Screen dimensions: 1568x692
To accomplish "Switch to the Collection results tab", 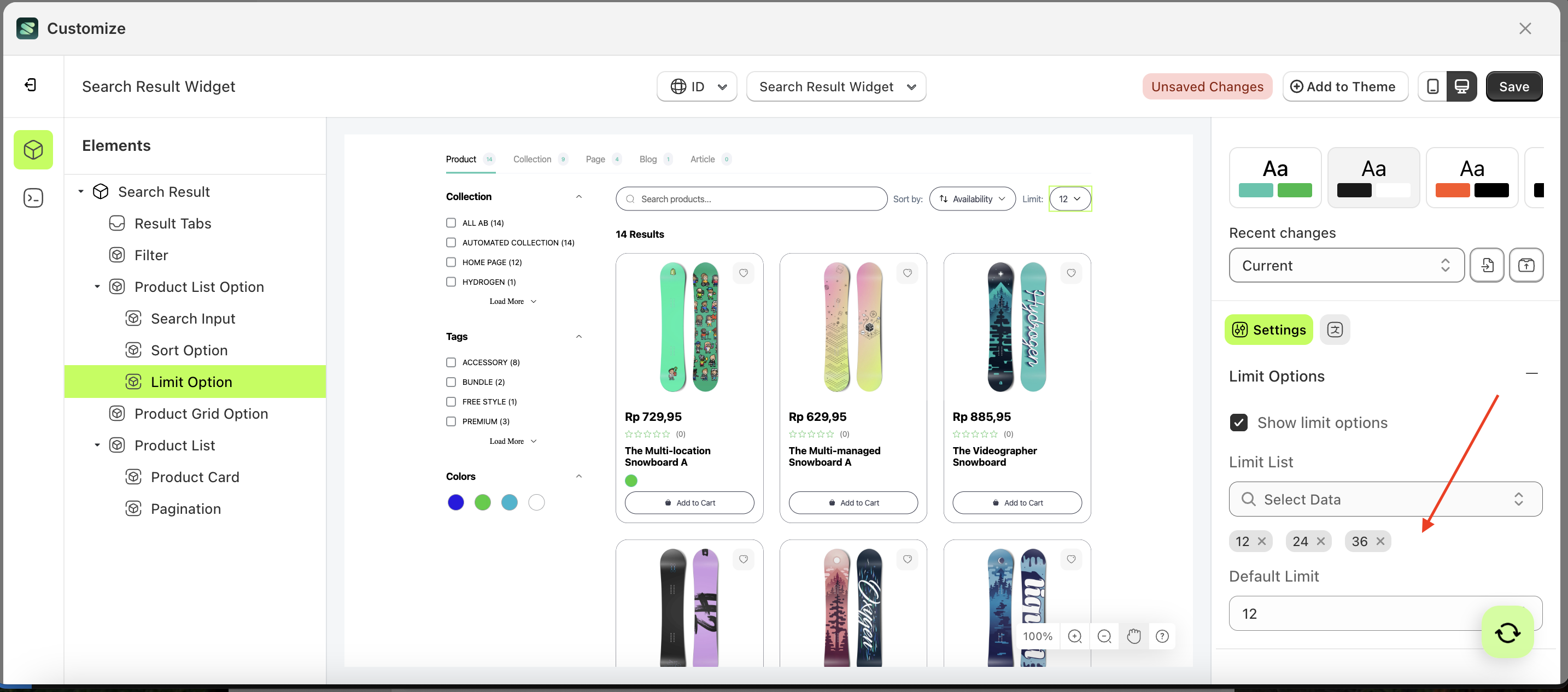I will point(532,159).
